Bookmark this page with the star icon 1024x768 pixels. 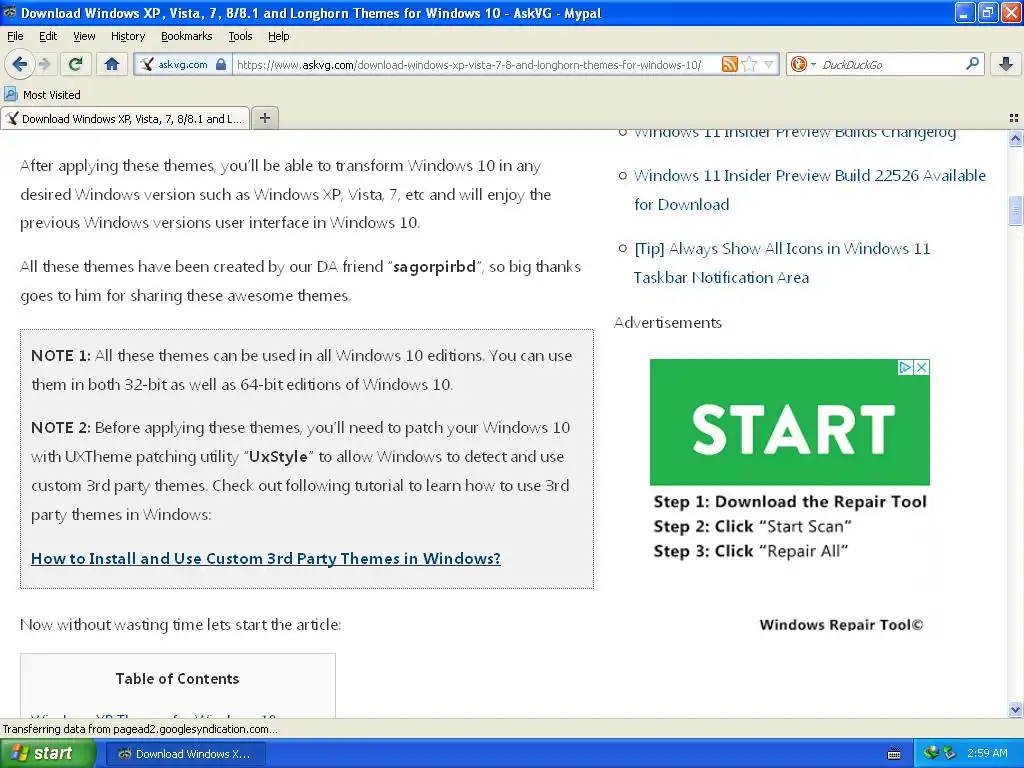coord(749,64)
